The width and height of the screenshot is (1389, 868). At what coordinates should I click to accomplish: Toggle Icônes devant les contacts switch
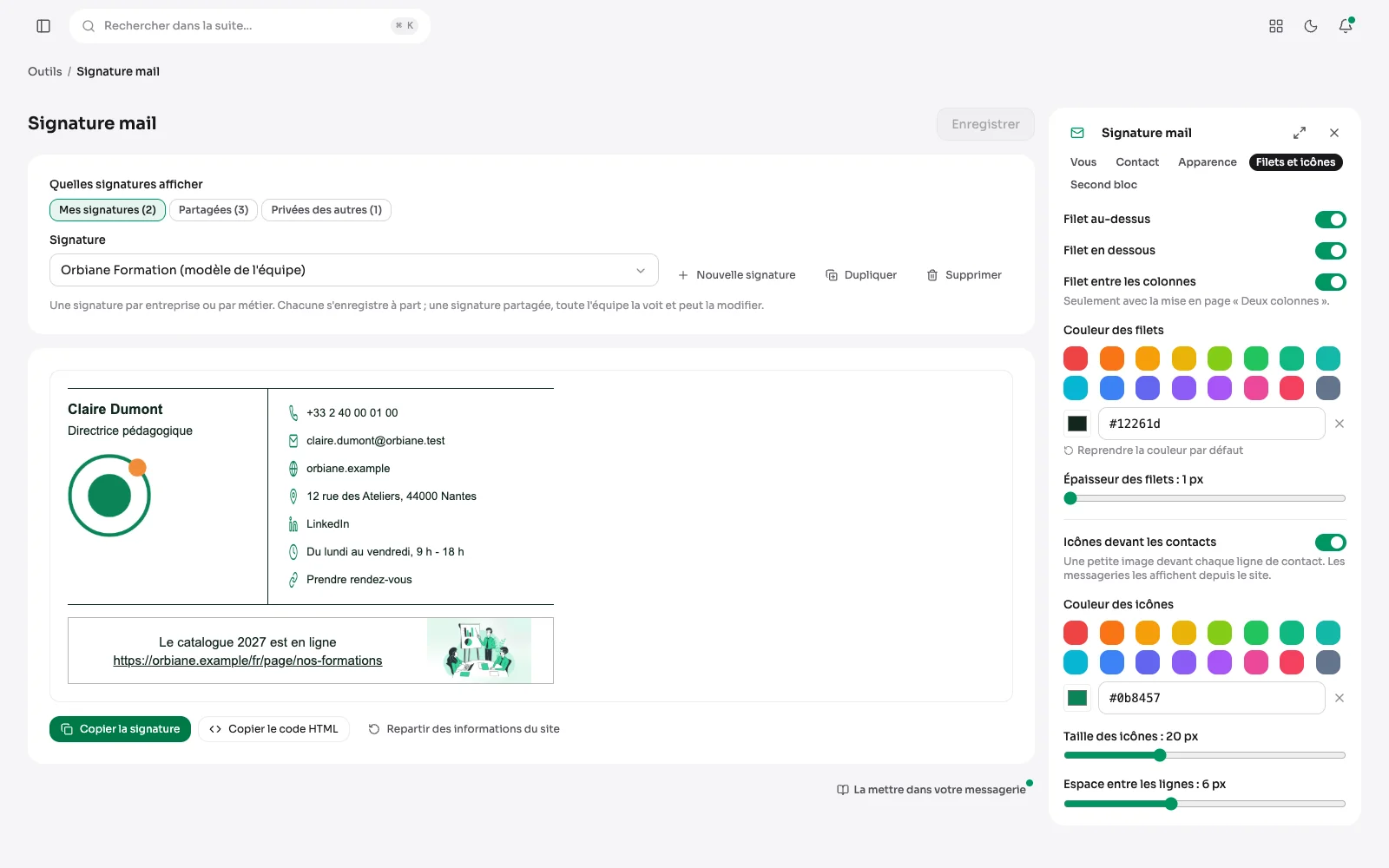pos(1330,542)
